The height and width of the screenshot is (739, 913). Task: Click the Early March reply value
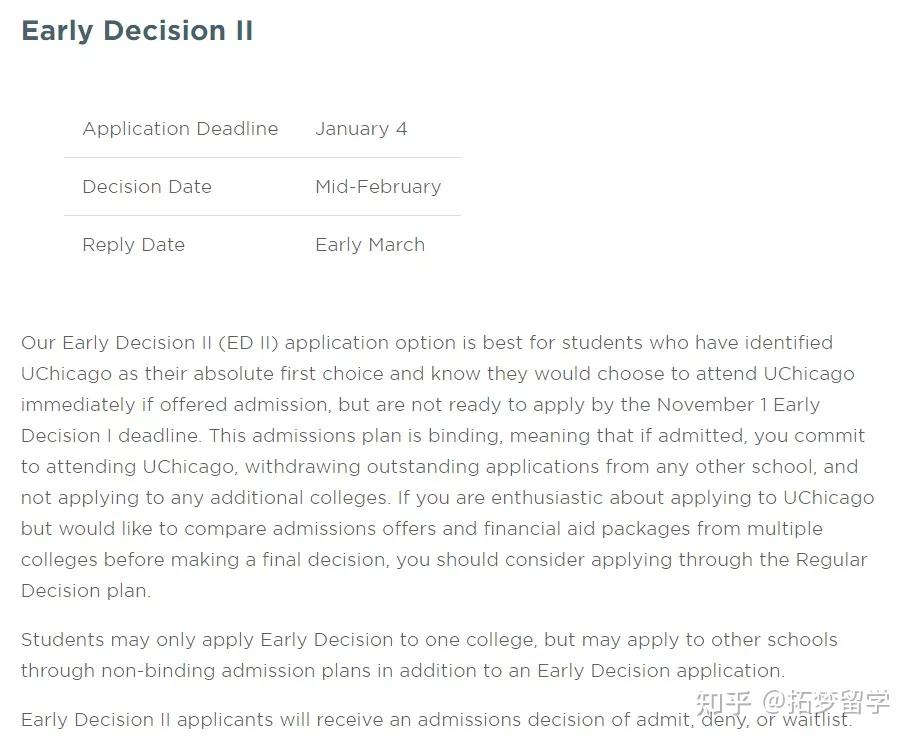pos(370,245)
